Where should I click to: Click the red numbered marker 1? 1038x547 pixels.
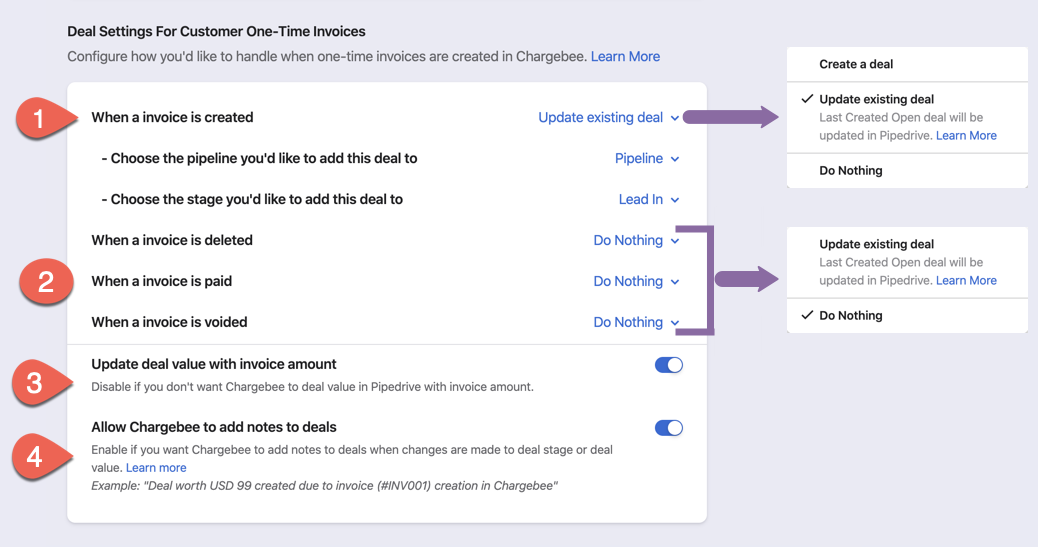tap(40, 120)
